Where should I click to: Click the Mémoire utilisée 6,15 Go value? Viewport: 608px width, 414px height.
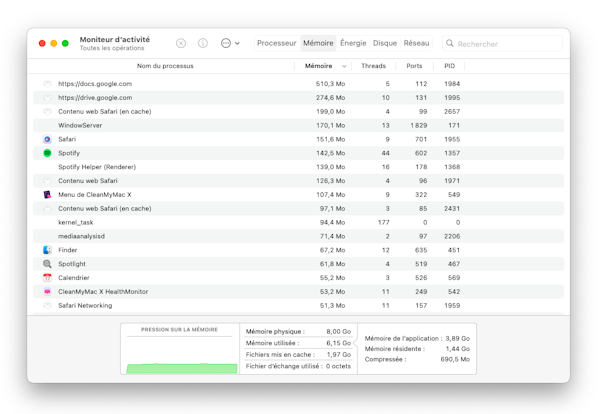pyautogui.click(x=339, y=343)
